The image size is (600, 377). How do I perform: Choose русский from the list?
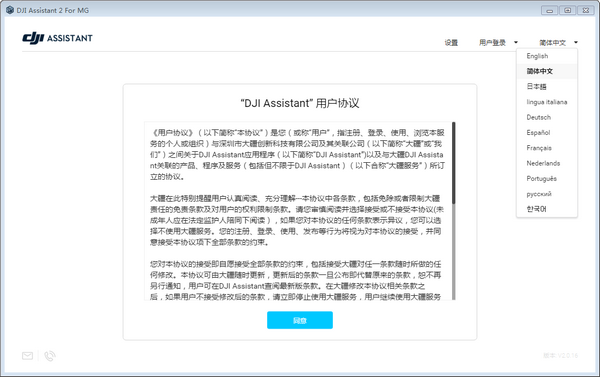[547, 194]
